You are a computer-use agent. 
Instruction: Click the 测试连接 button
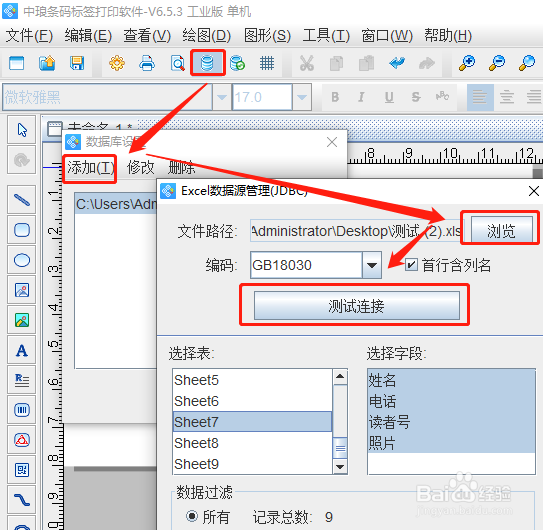coord(357,306)
